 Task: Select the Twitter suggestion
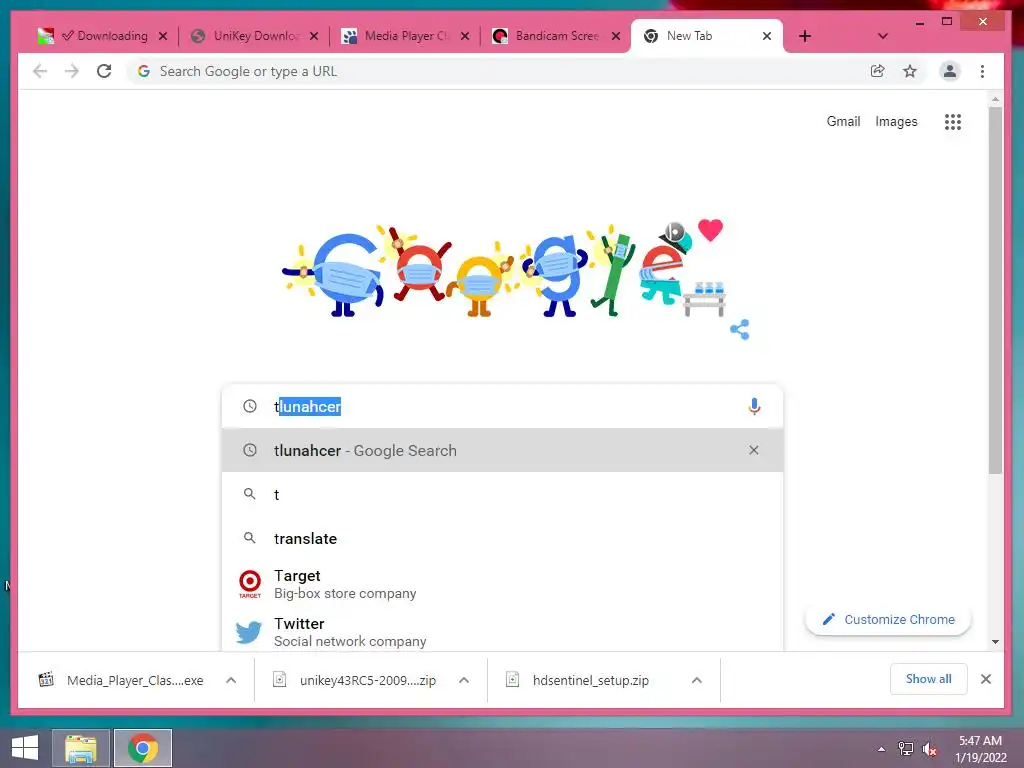[502, 632]
